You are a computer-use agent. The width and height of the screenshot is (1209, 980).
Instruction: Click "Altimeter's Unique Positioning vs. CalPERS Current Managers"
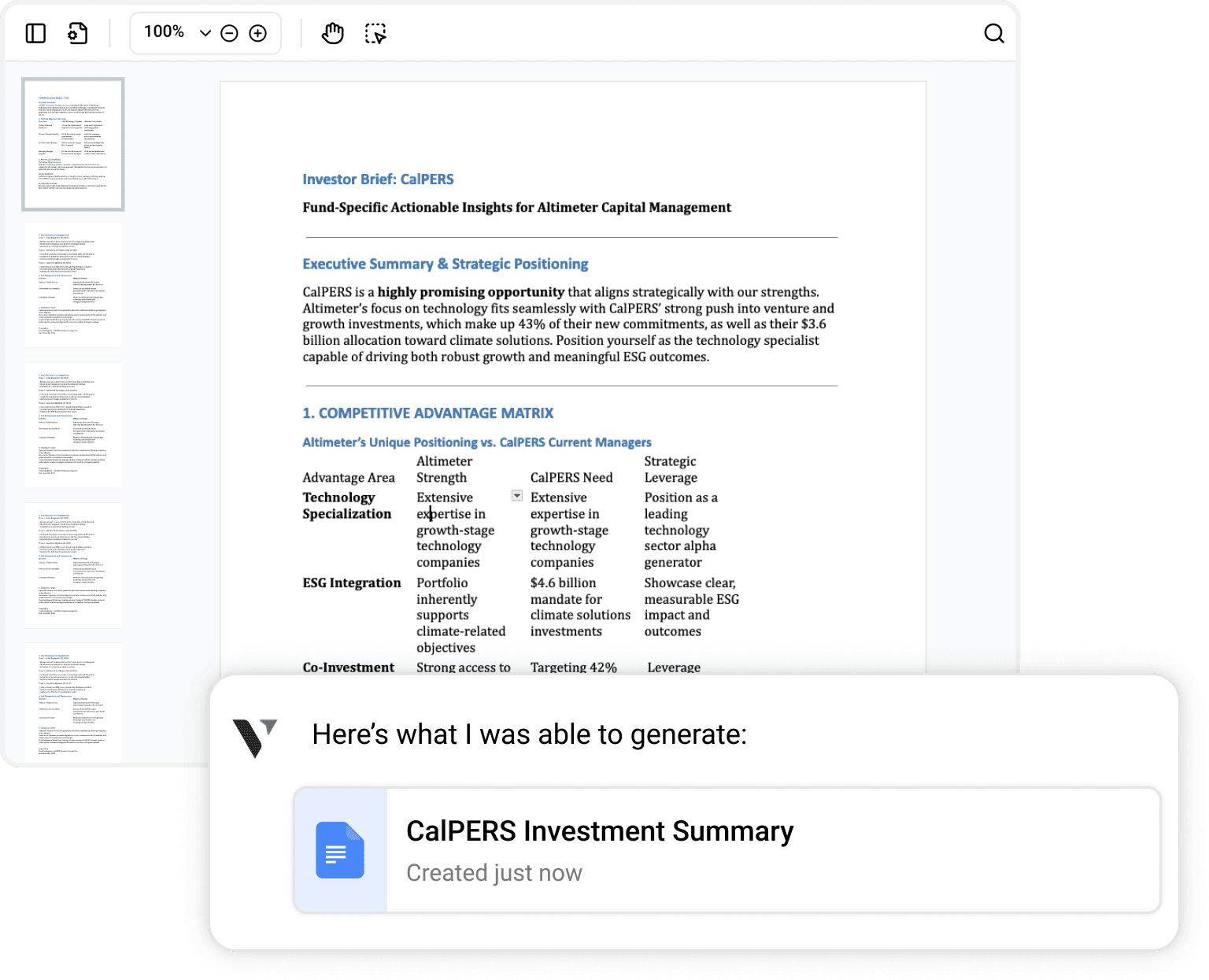pyautogui.click(x=477, y=442)
